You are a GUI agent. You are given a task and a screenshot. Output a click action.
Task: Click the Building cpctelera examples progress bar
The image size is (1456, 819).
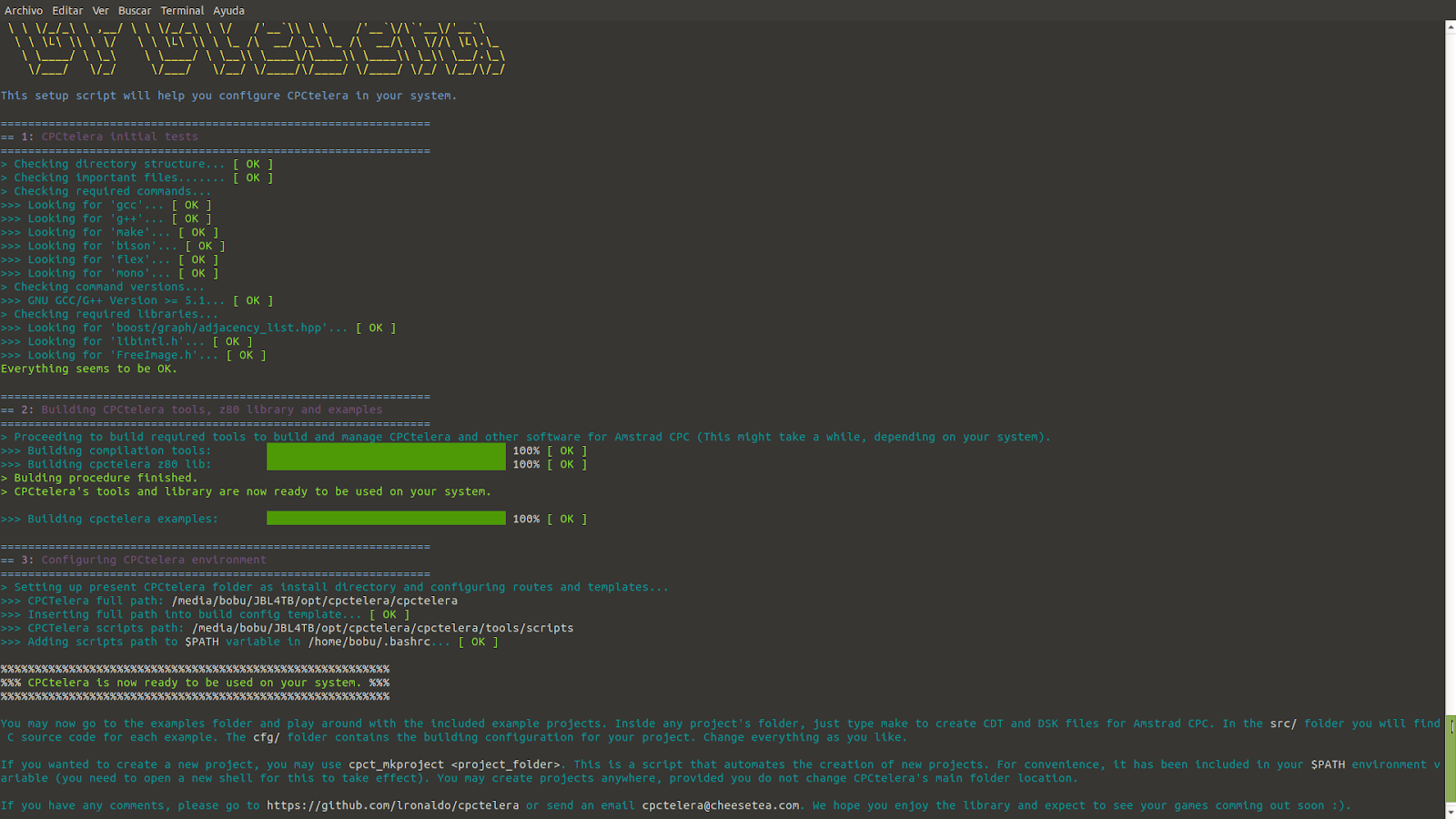[386, 519]
